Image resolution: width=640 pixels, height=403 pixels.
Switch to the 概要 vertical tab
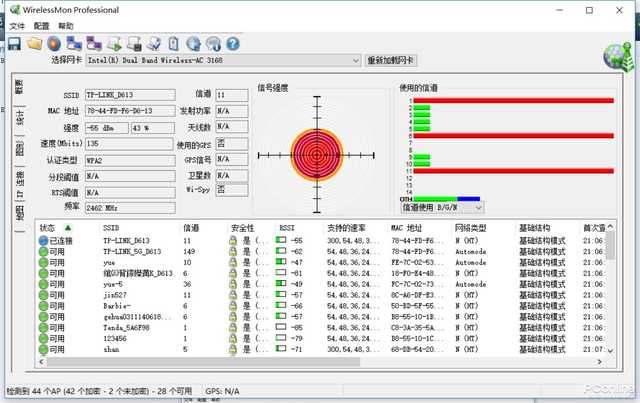tap(20, 87)
